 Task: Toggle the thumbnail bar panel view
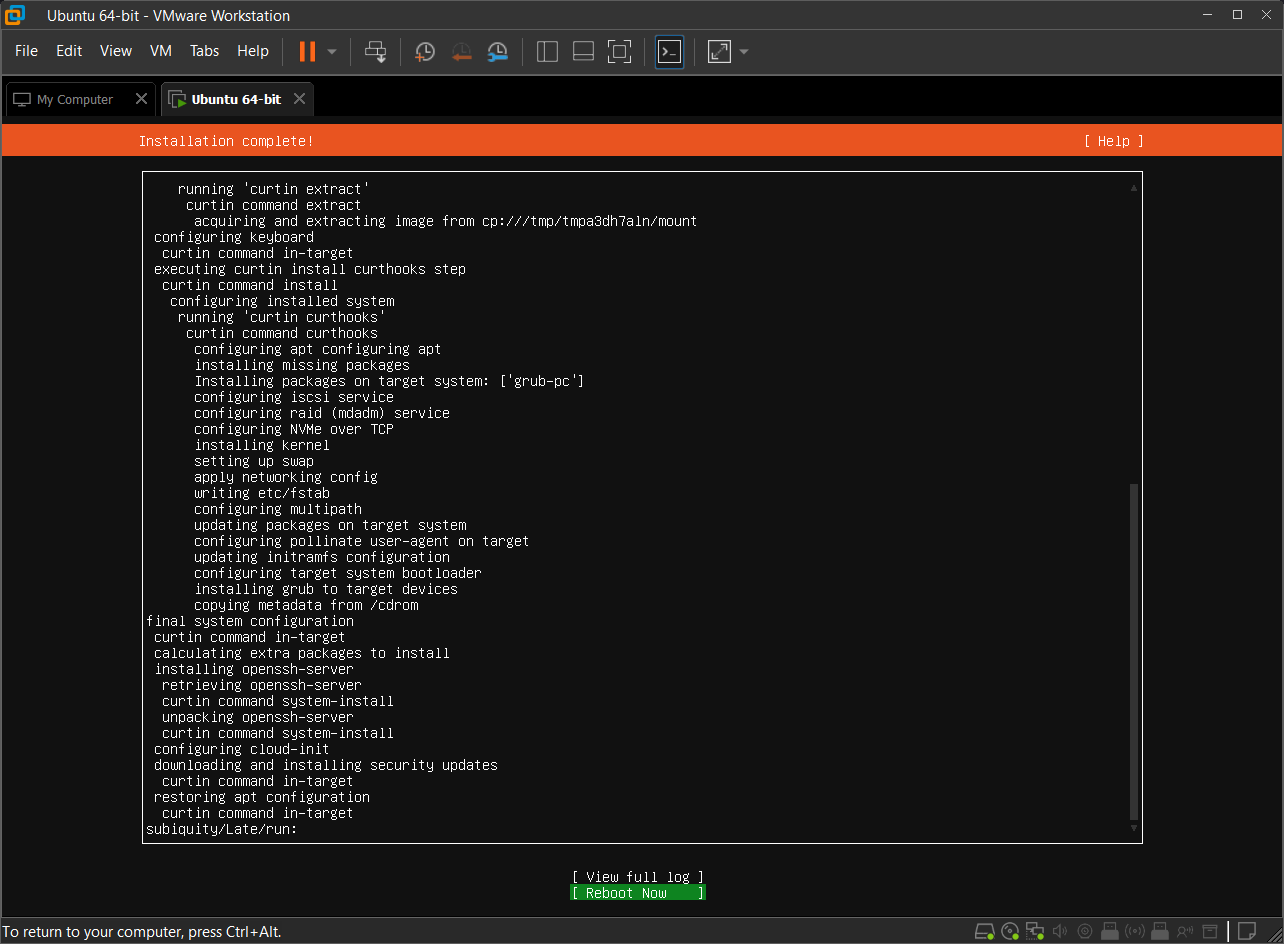583,52
